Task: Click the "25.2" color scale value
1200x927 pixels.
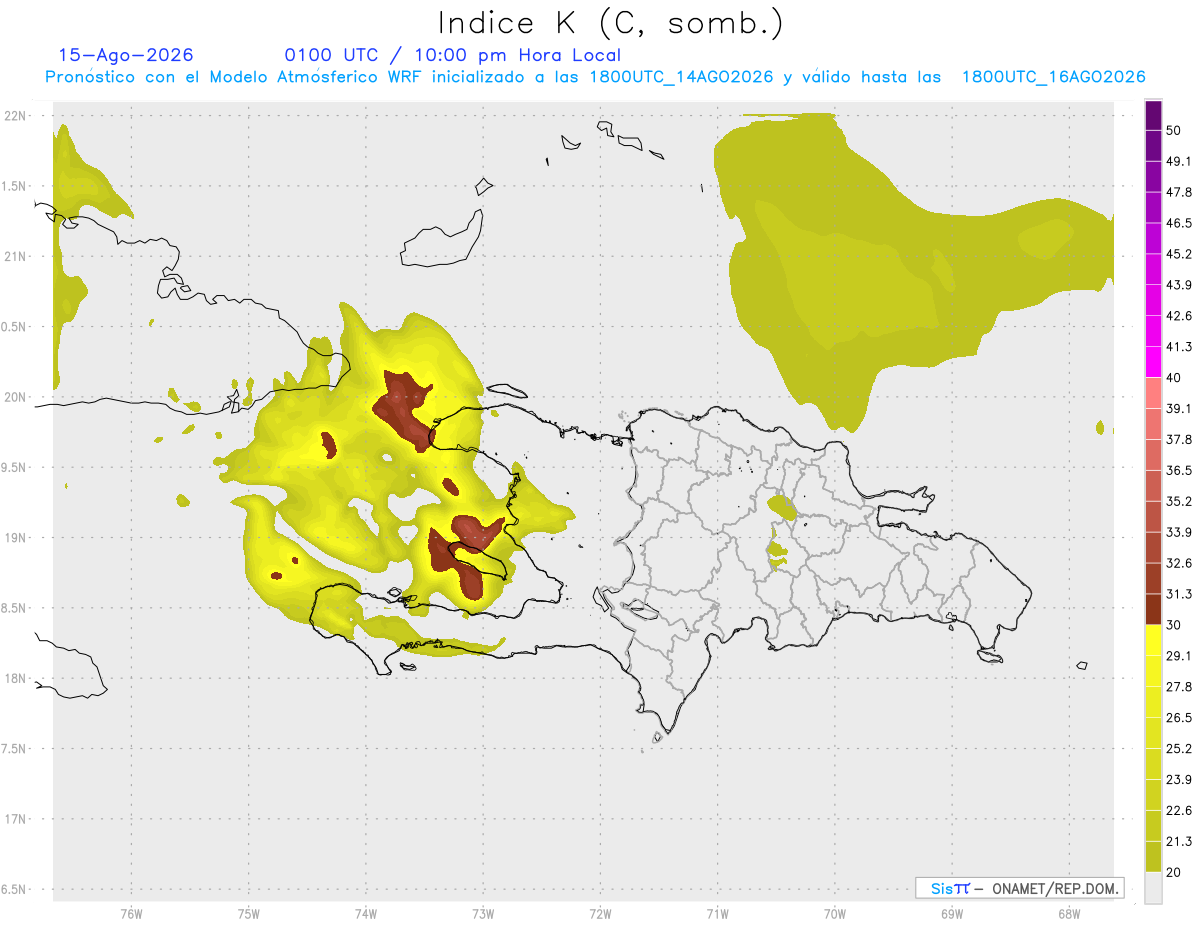Action: coord(1179,749)
